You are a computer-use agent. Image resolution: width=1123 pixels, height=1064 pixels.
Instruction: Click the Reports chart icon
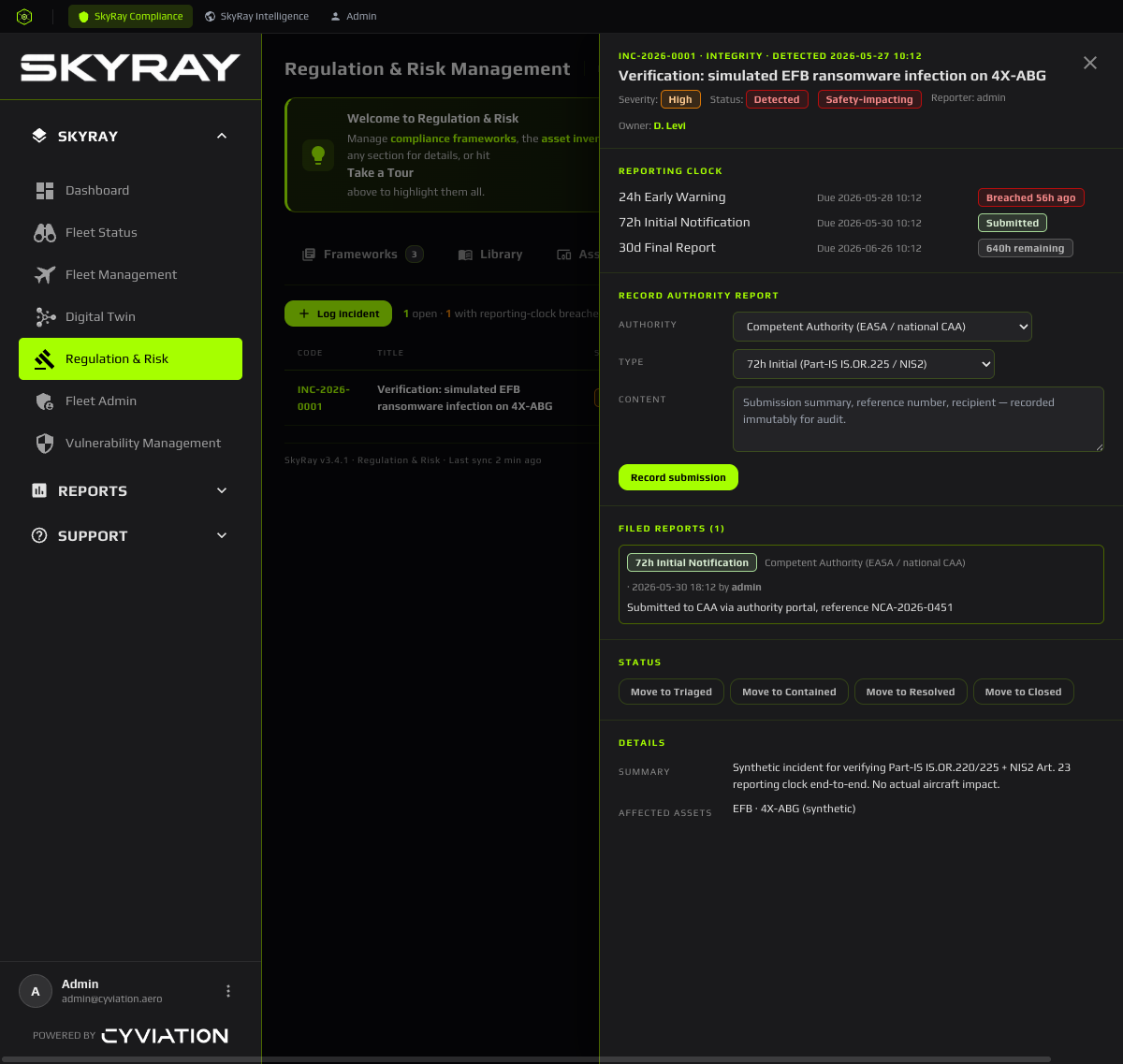39,490
